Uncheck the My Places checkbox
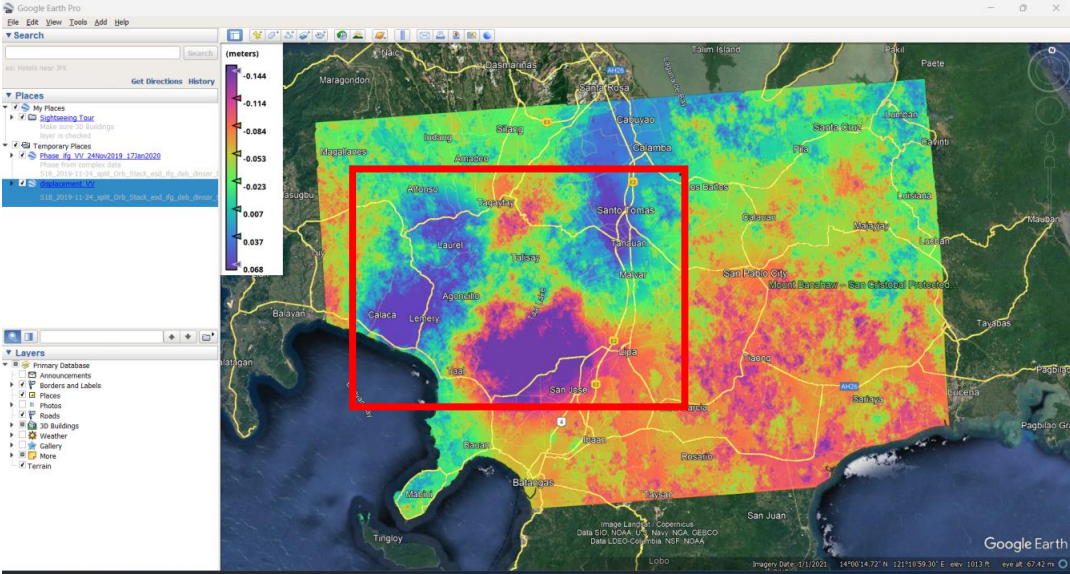 [16, 108]
